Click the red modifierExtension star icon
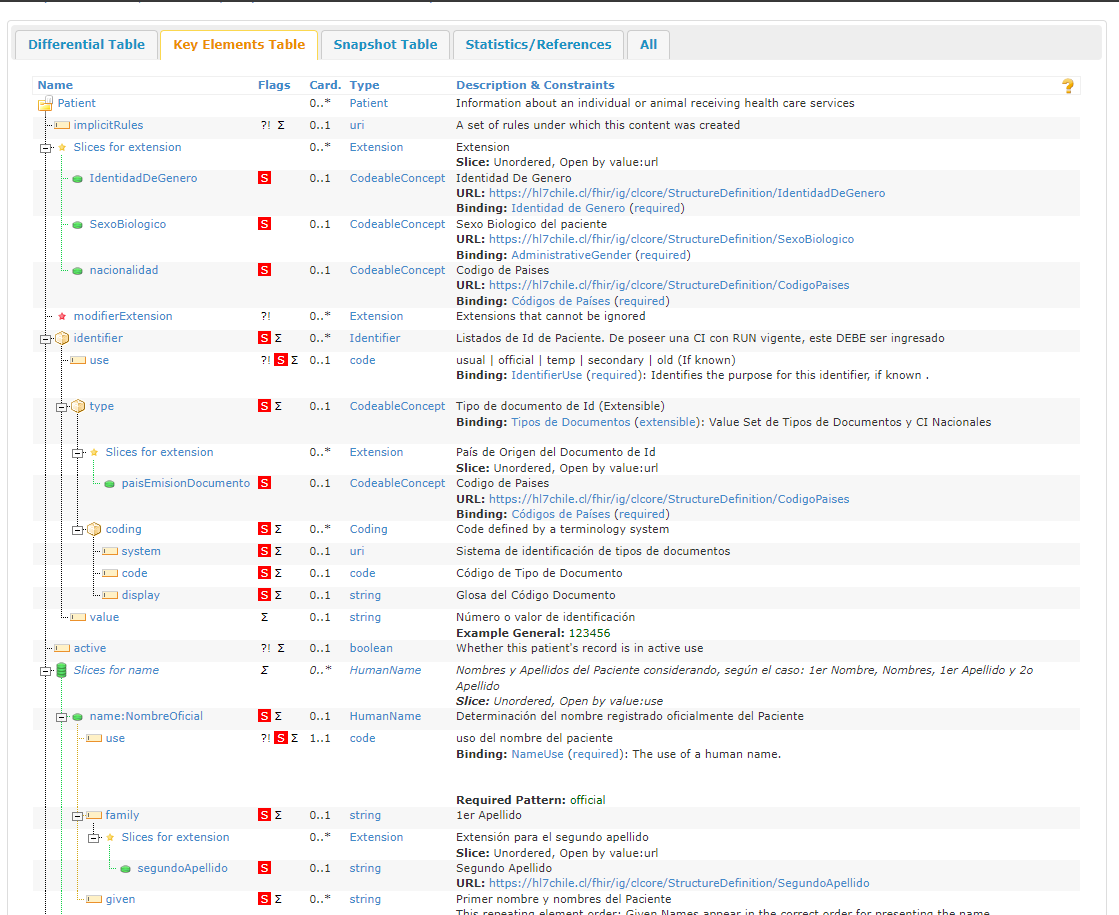The height and width of the screenshot is (915, 1119). (x=62, y=317)
